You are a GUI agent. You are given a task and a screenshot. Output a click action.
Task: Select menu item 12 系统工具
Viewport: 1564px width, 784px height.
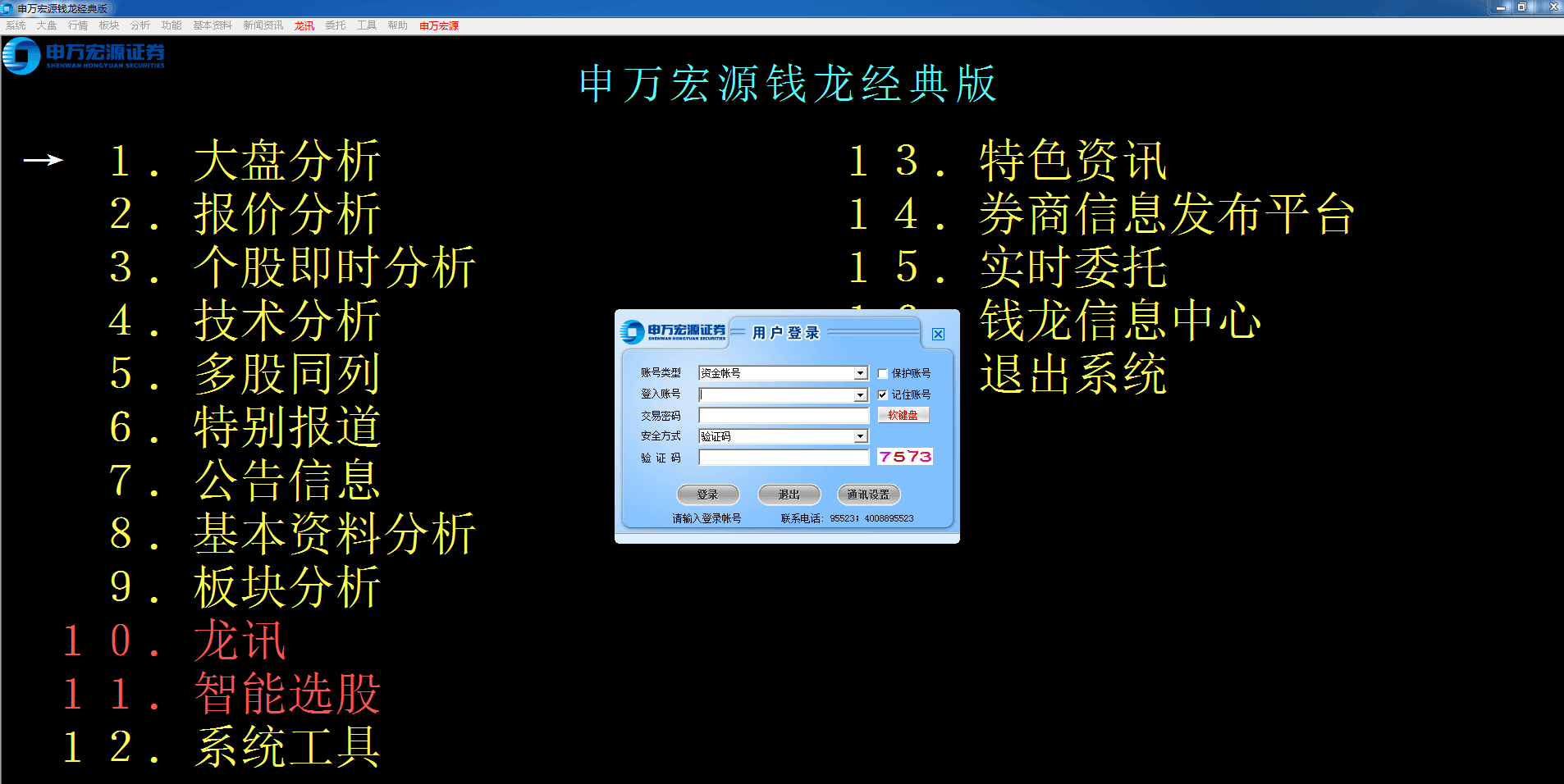[222, 746]
